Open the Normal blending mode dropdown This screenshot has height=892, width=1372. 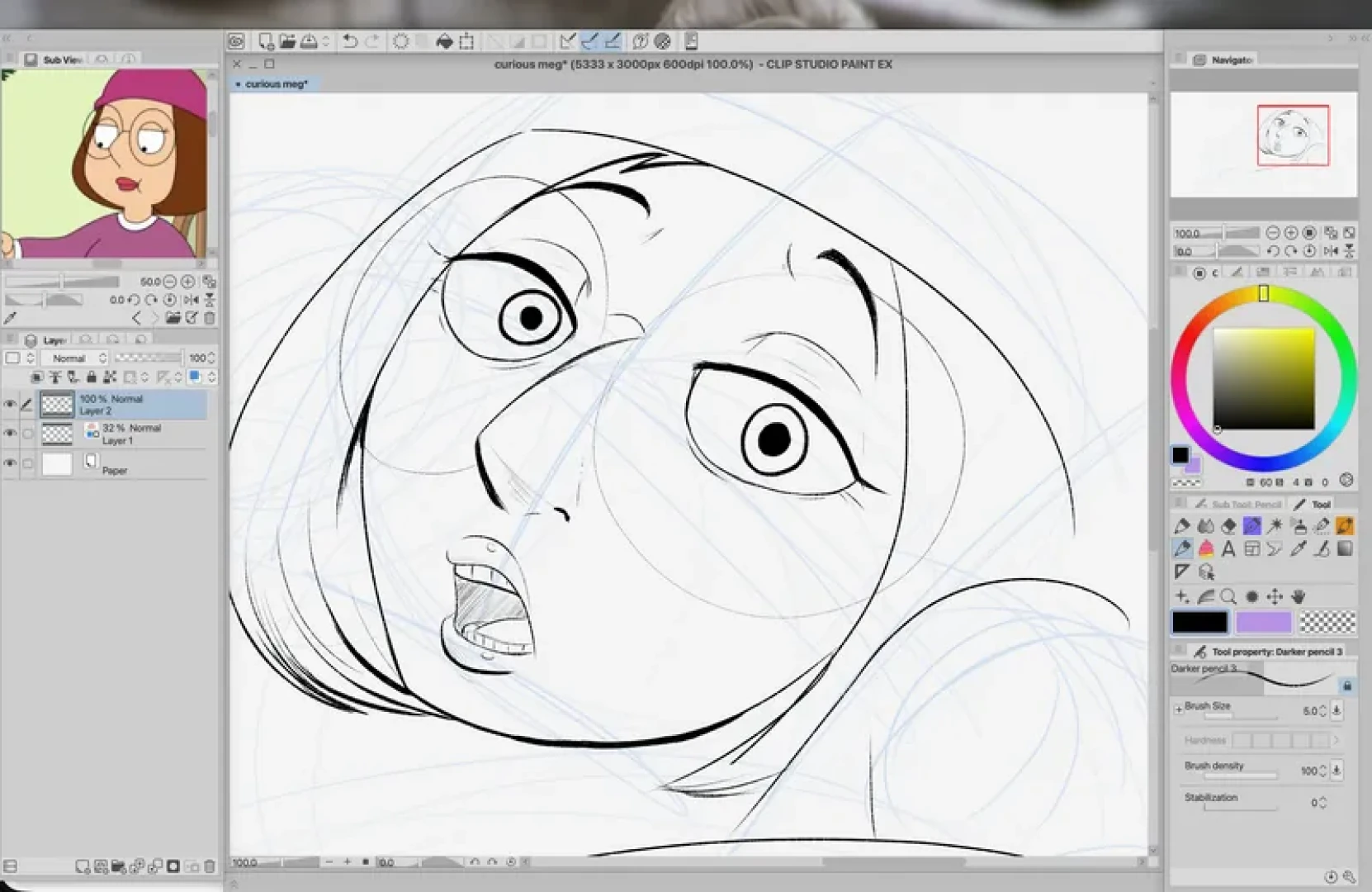tap(76, 358)
